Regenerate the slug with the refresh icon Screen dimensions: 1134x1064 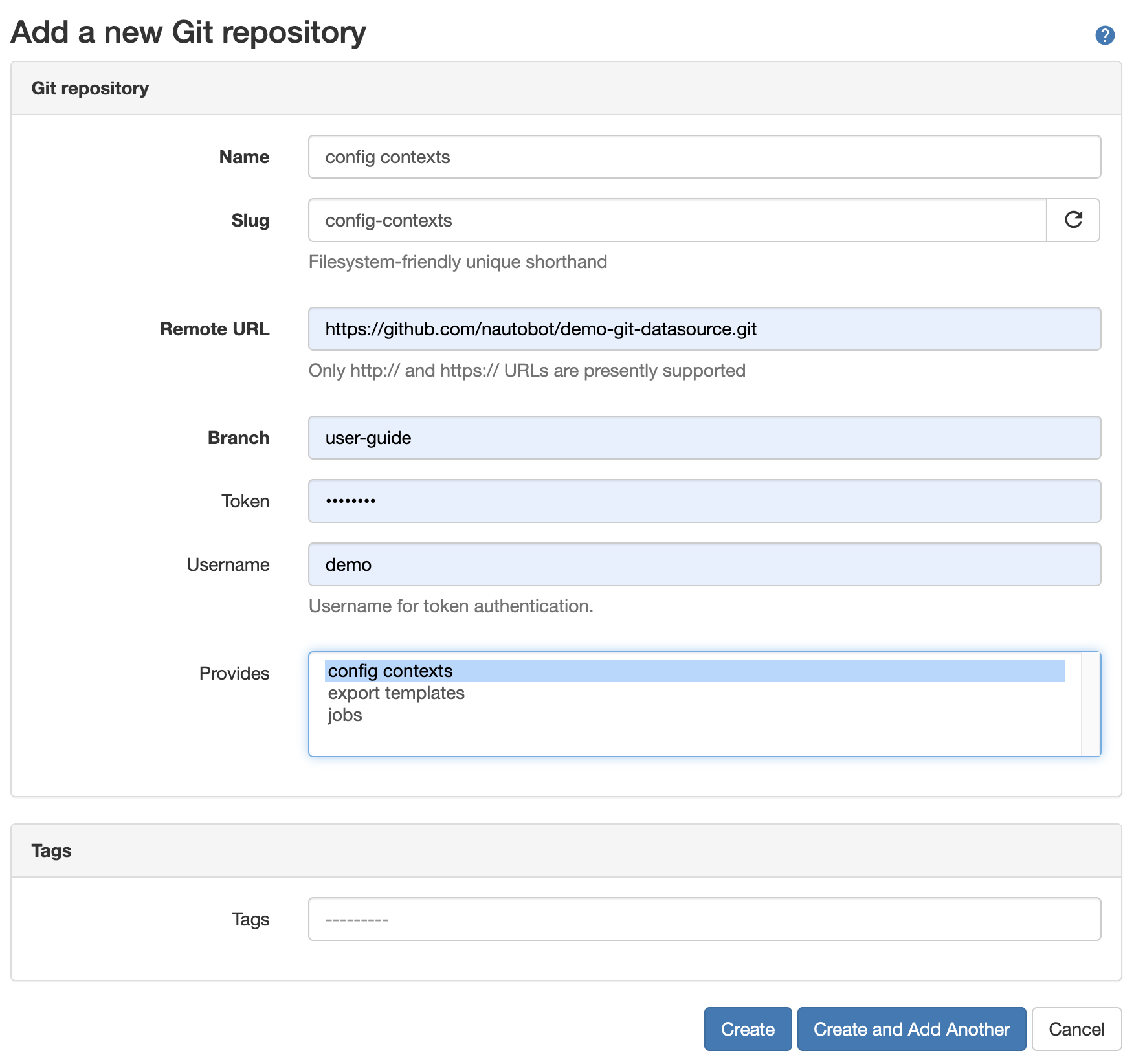point(1073,220)
